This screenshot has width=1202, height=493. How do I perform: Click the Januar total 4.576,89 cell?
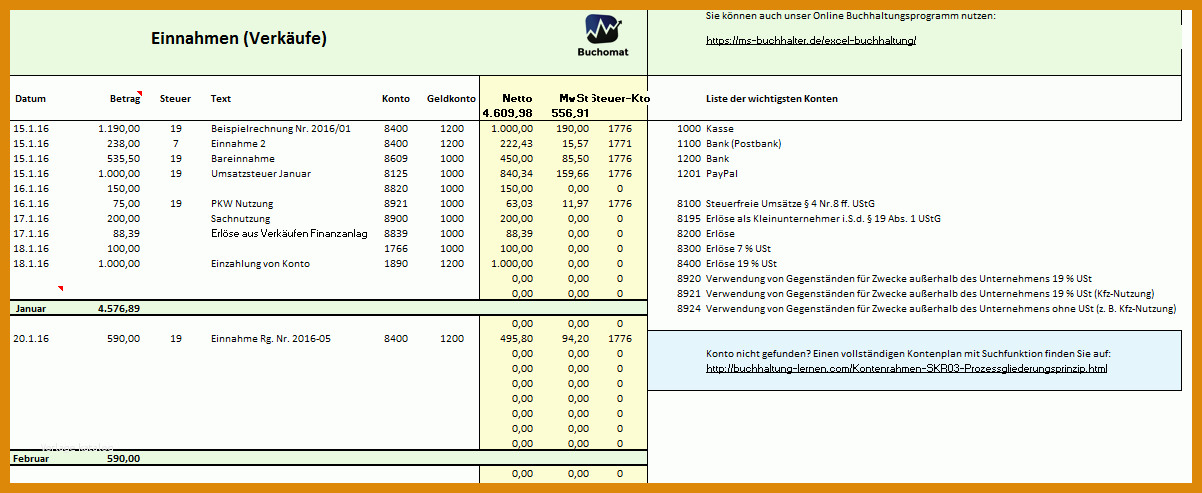(x=119, y=309)
